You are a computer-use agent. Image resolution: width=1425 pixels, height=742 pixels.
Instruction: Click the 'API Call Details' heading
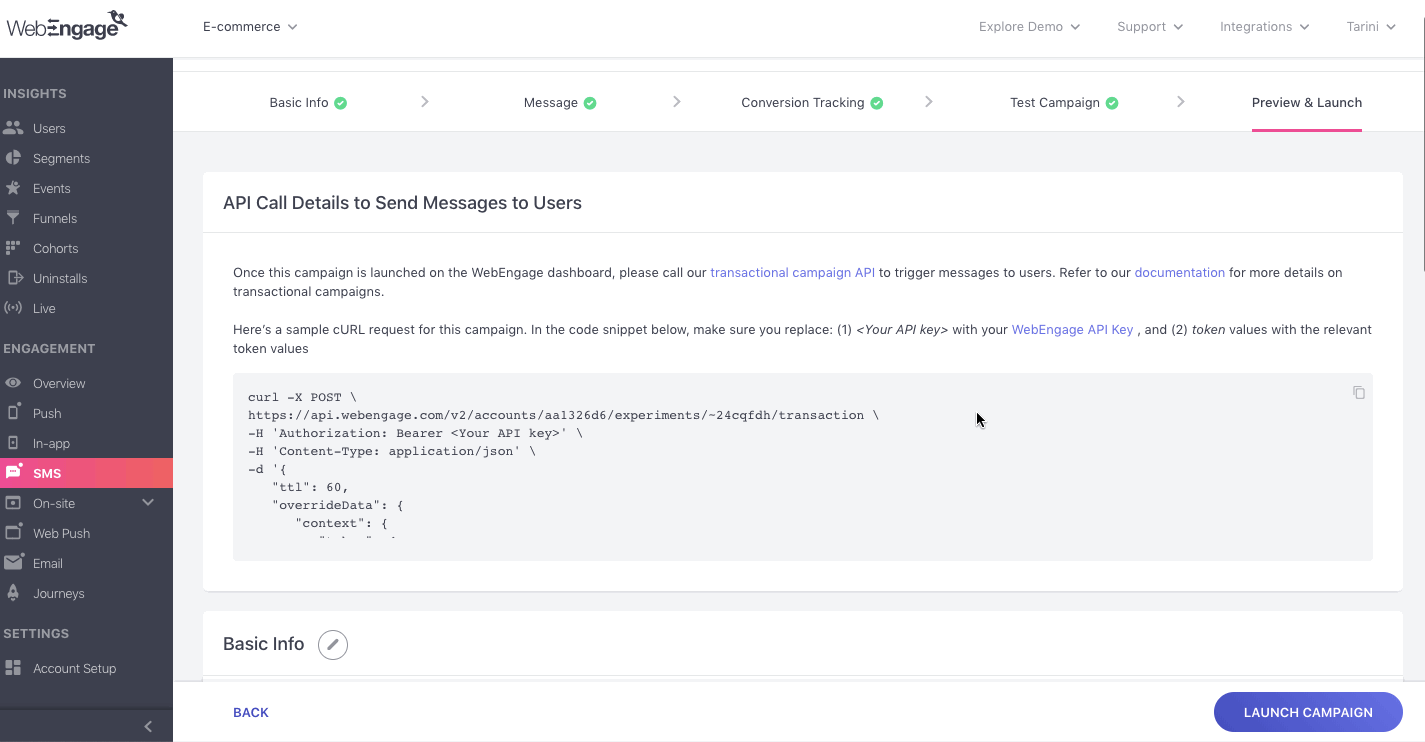402,203
